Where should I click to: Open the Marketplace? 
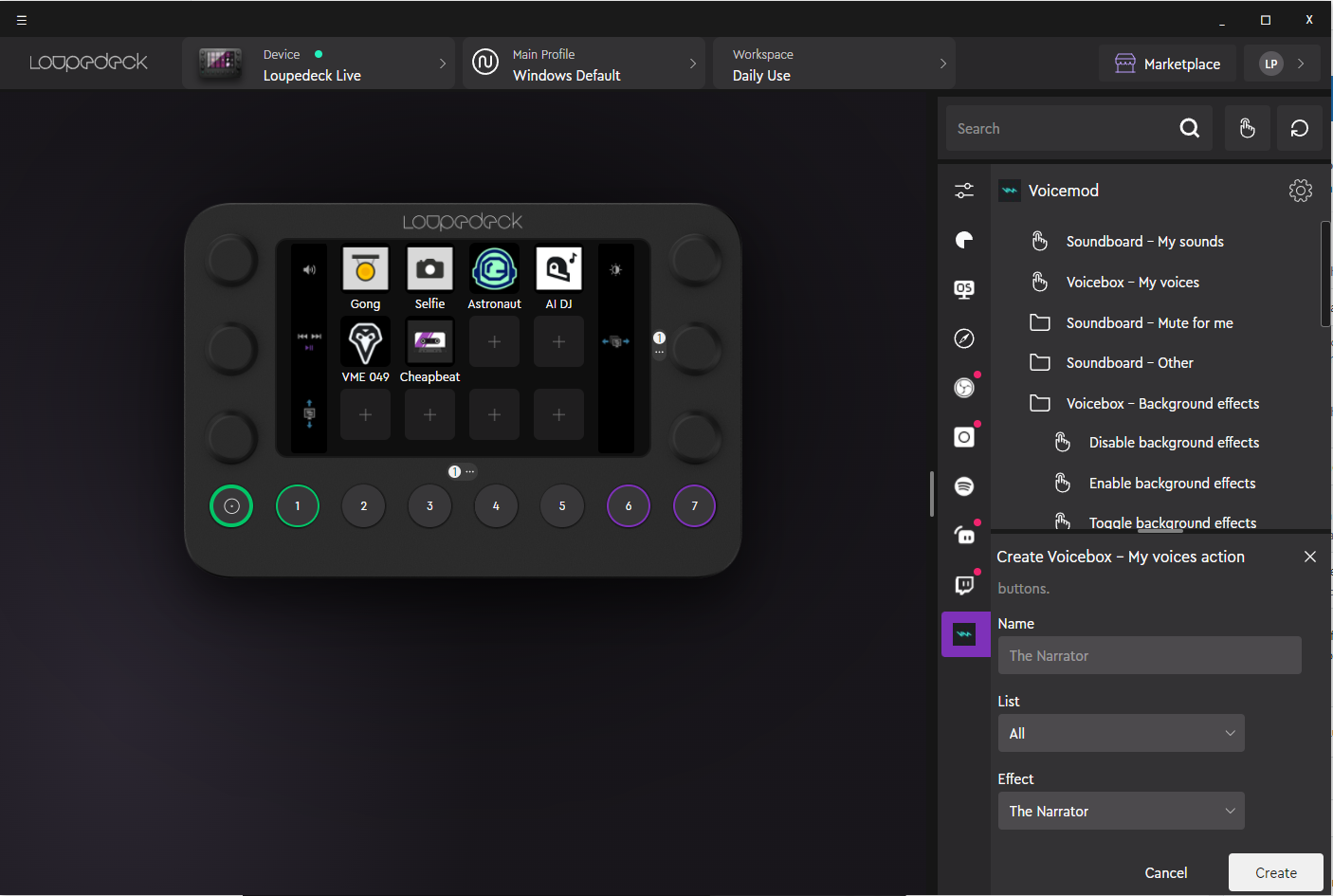click(x=1167, y=64)
